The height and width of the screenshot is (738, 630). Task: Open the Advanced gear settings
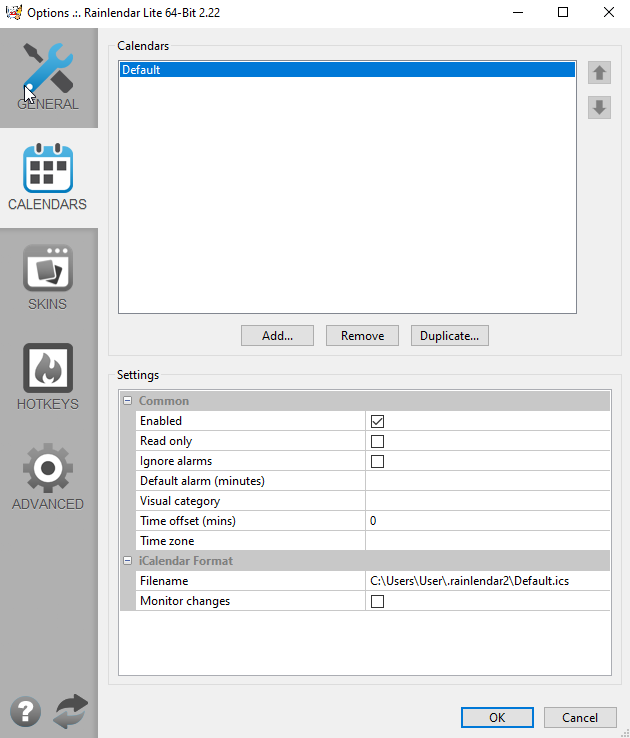click(48, 476)
